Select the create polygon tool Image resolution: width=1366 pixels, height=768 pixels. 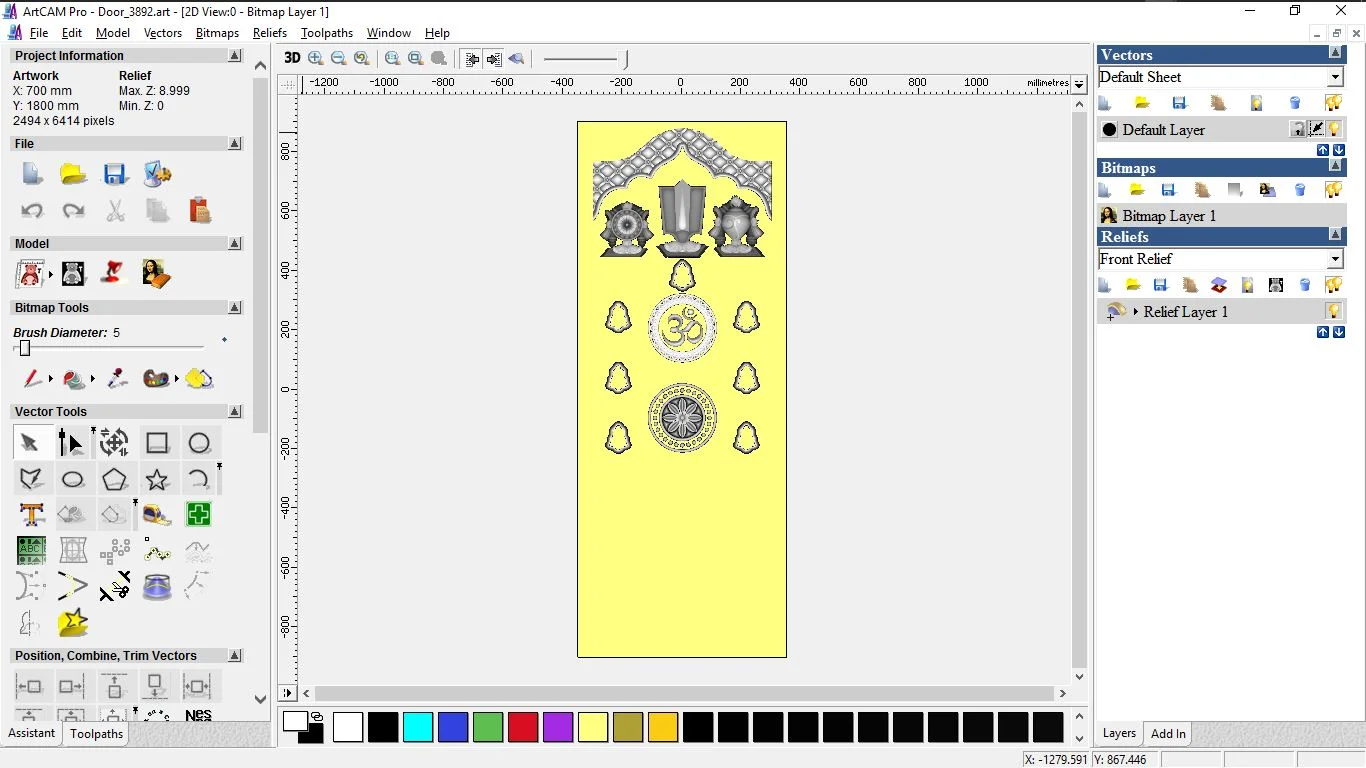(x=115, y=480)
